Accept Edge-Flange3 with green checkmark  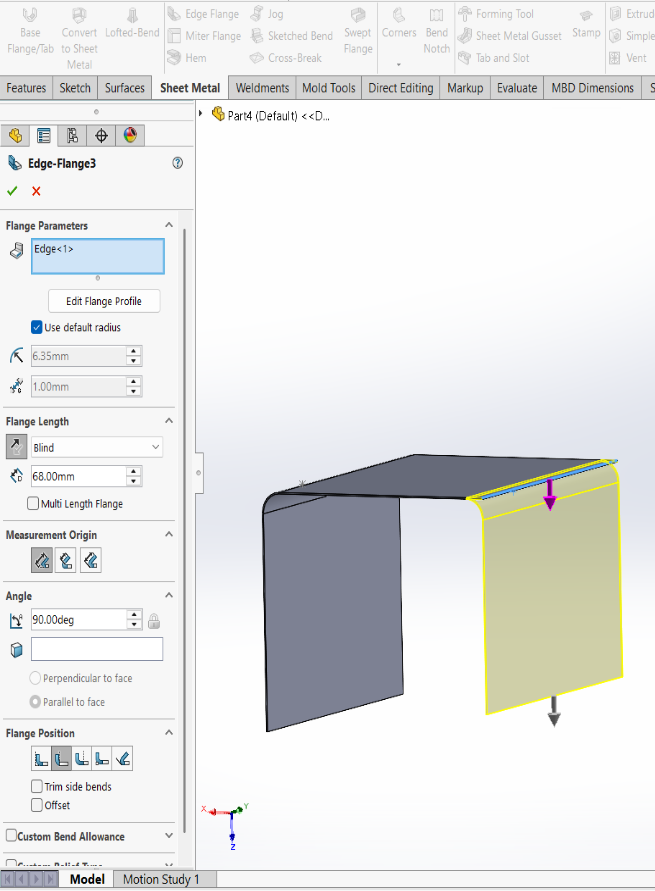(12, 191)
